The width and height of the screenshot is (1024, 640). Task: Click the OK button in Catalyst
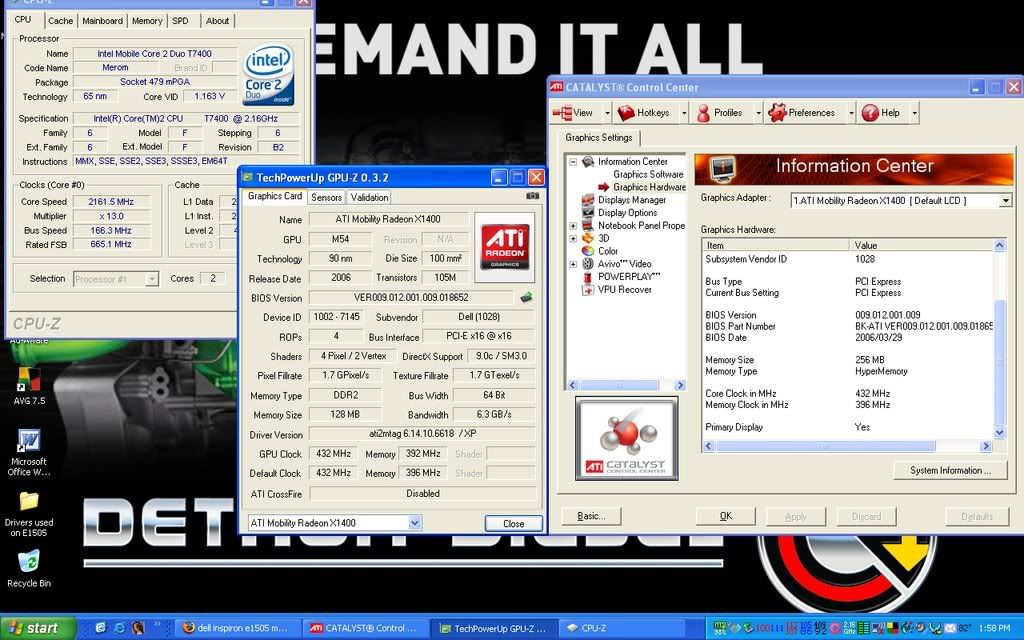tap(726, 516)
